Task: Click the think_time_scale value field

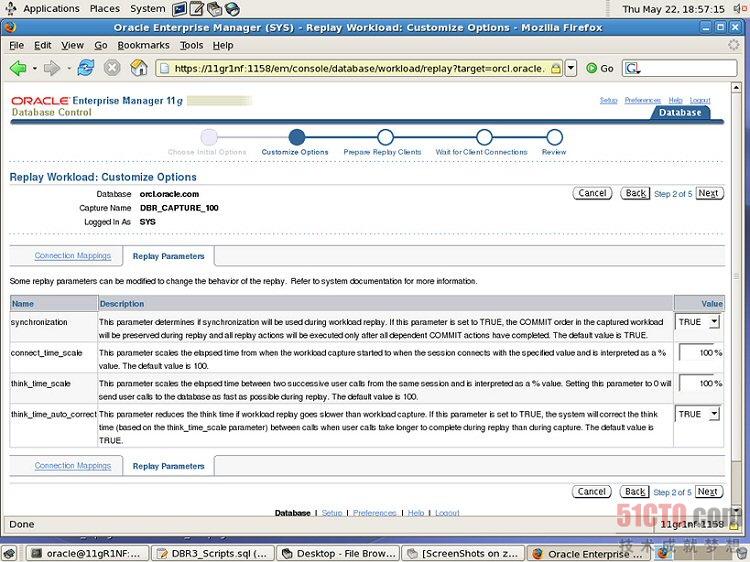Action: 696,383
